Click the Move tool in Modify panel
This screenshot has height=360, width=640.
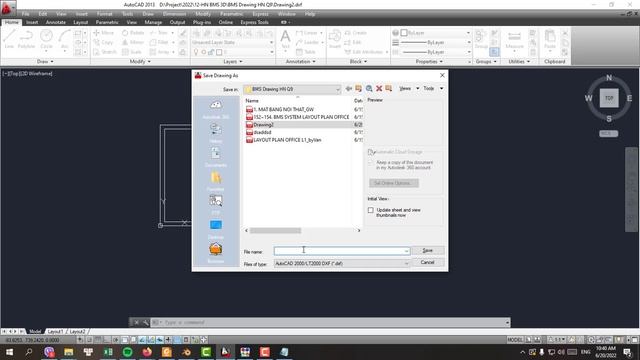(x=104, y=33)
